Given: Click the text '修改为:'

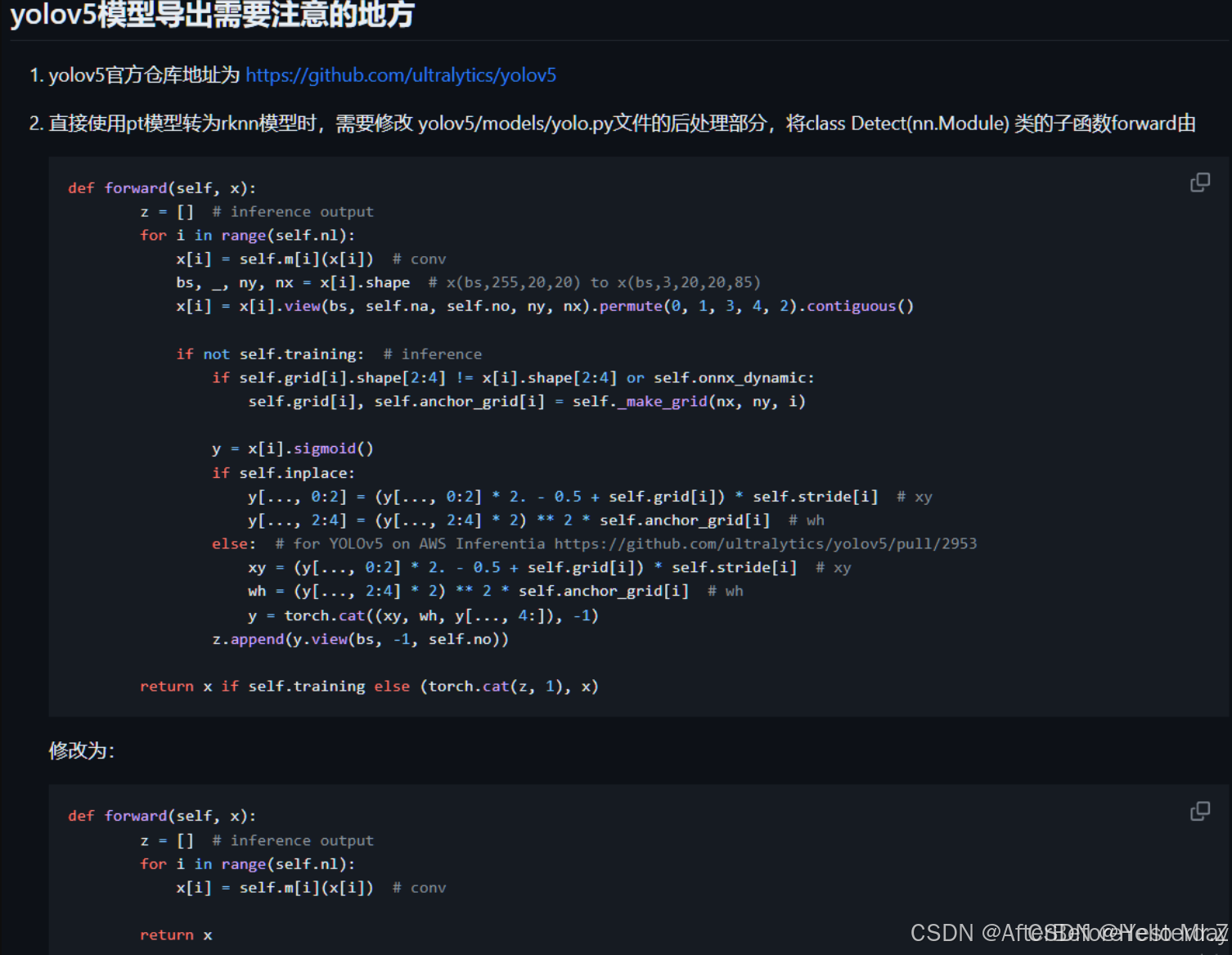Looking at the screenshot, I should (82, 750).
